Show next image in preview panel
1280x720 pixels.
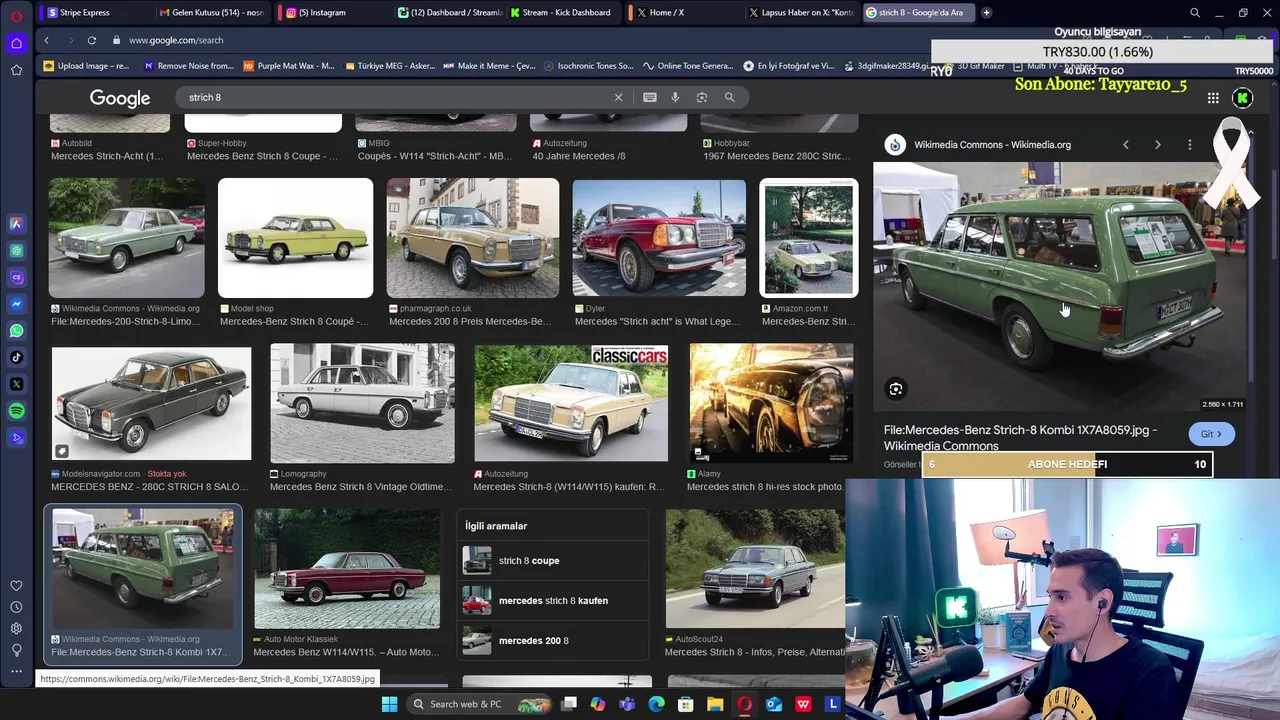(1158, 145)
